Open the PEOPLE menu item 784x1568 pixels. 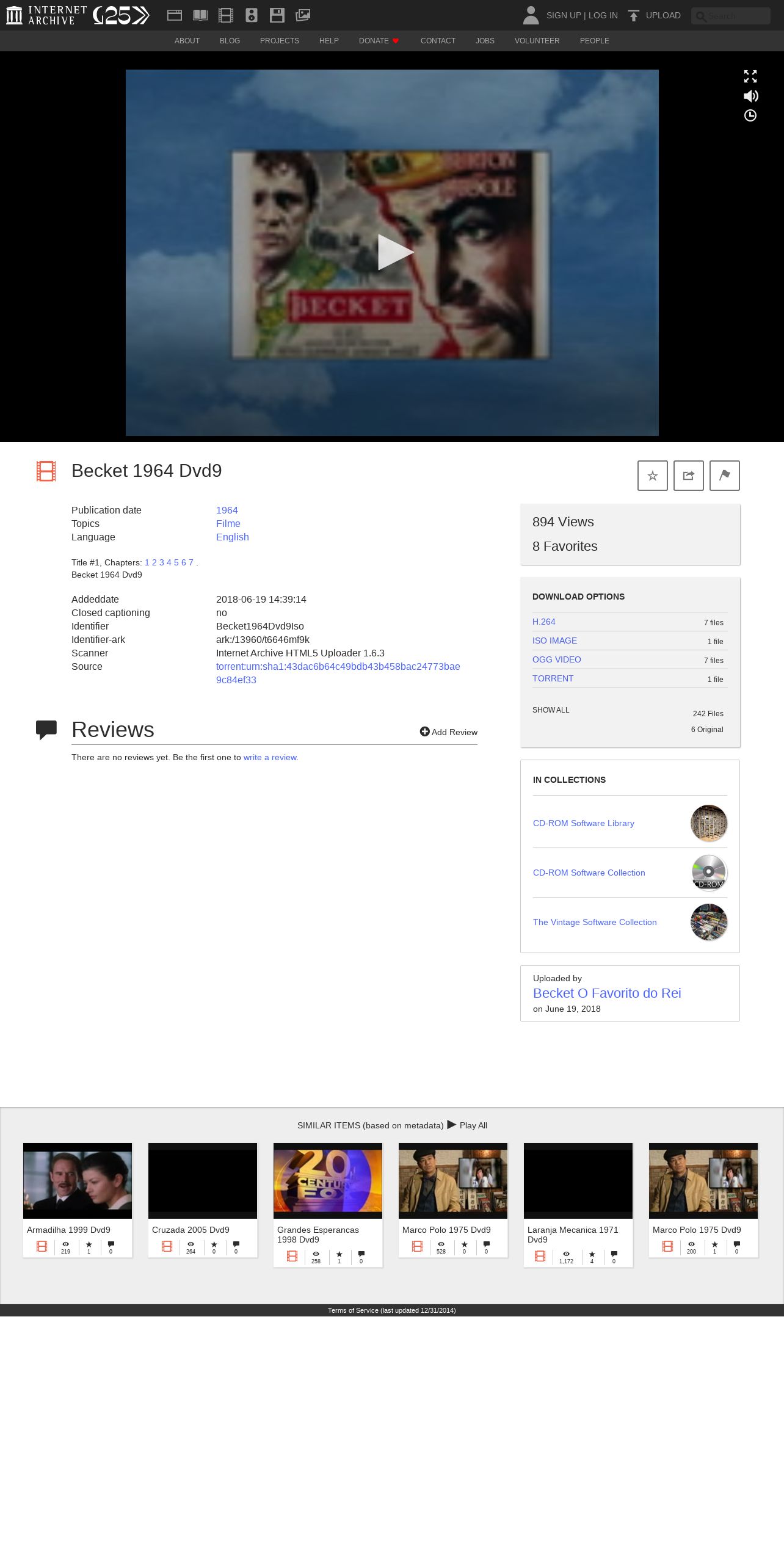tap(595, 41)
